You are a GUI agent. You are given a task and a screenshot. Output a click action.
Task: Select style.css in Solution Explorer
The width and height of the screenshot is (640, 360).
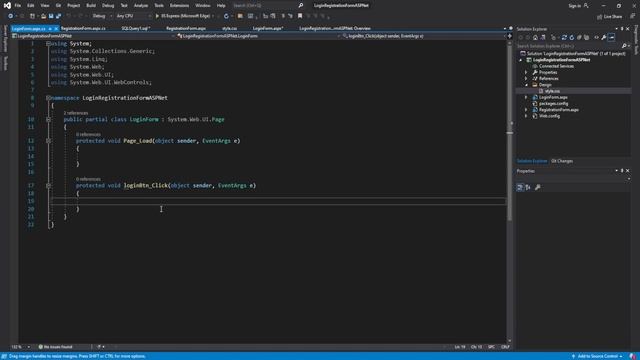click(x=552, y=91)
